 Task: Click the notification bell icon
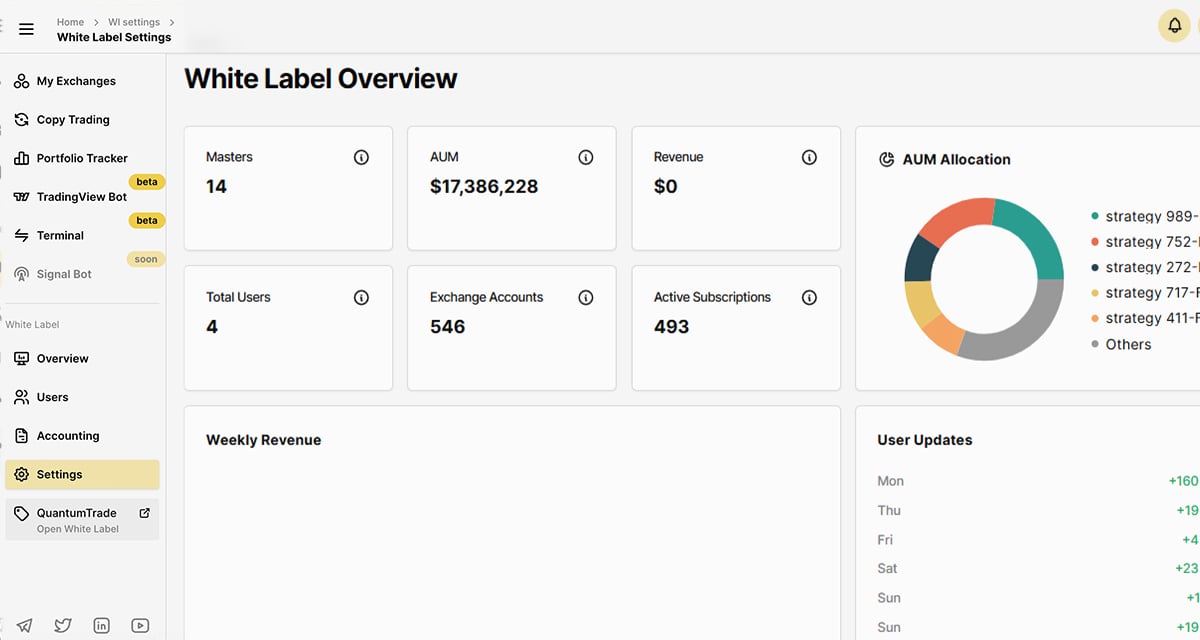pyautogui.click(x=1174, y=26)
